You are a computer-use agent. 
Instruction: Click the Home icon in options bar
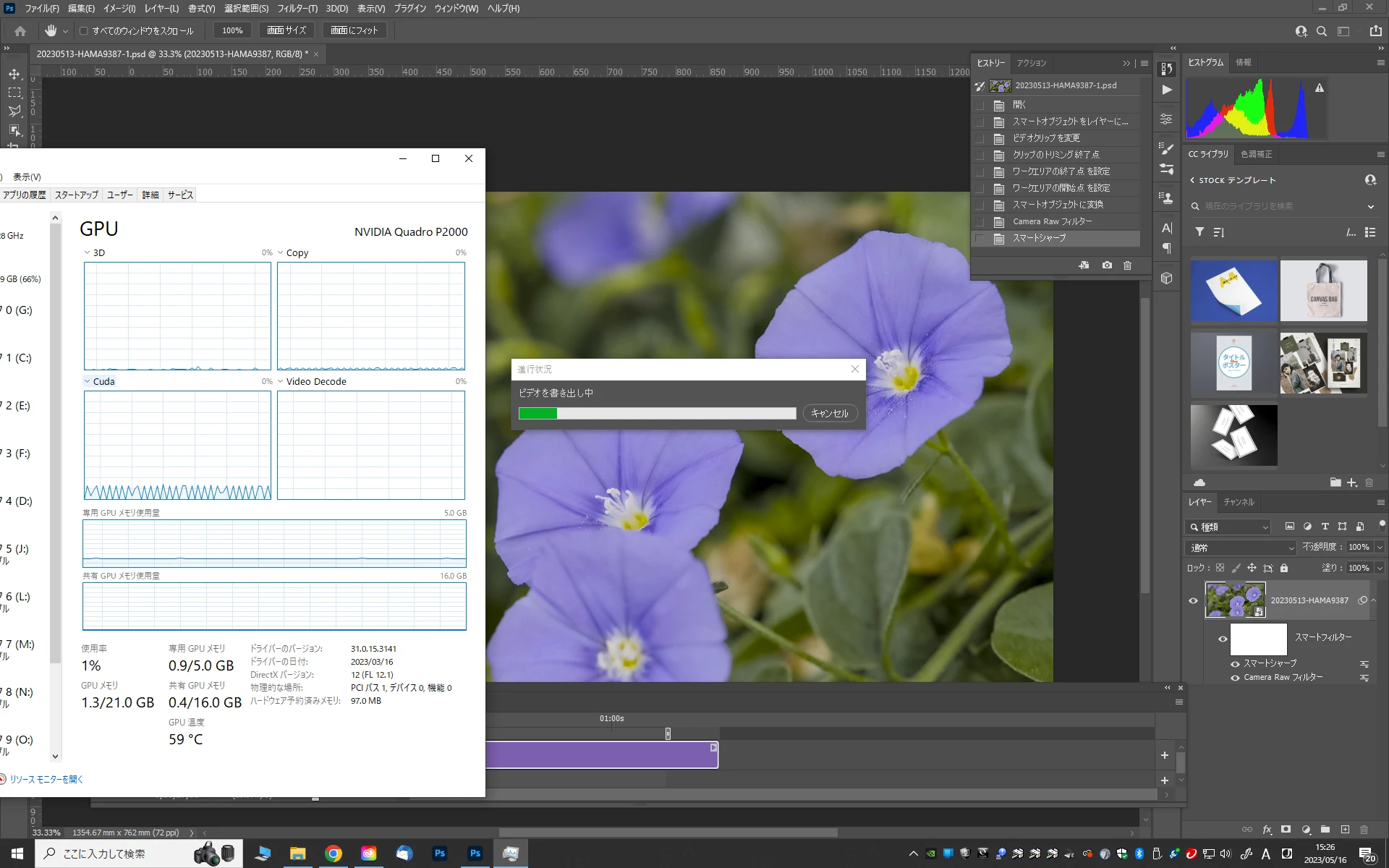(x=20, y=31)
